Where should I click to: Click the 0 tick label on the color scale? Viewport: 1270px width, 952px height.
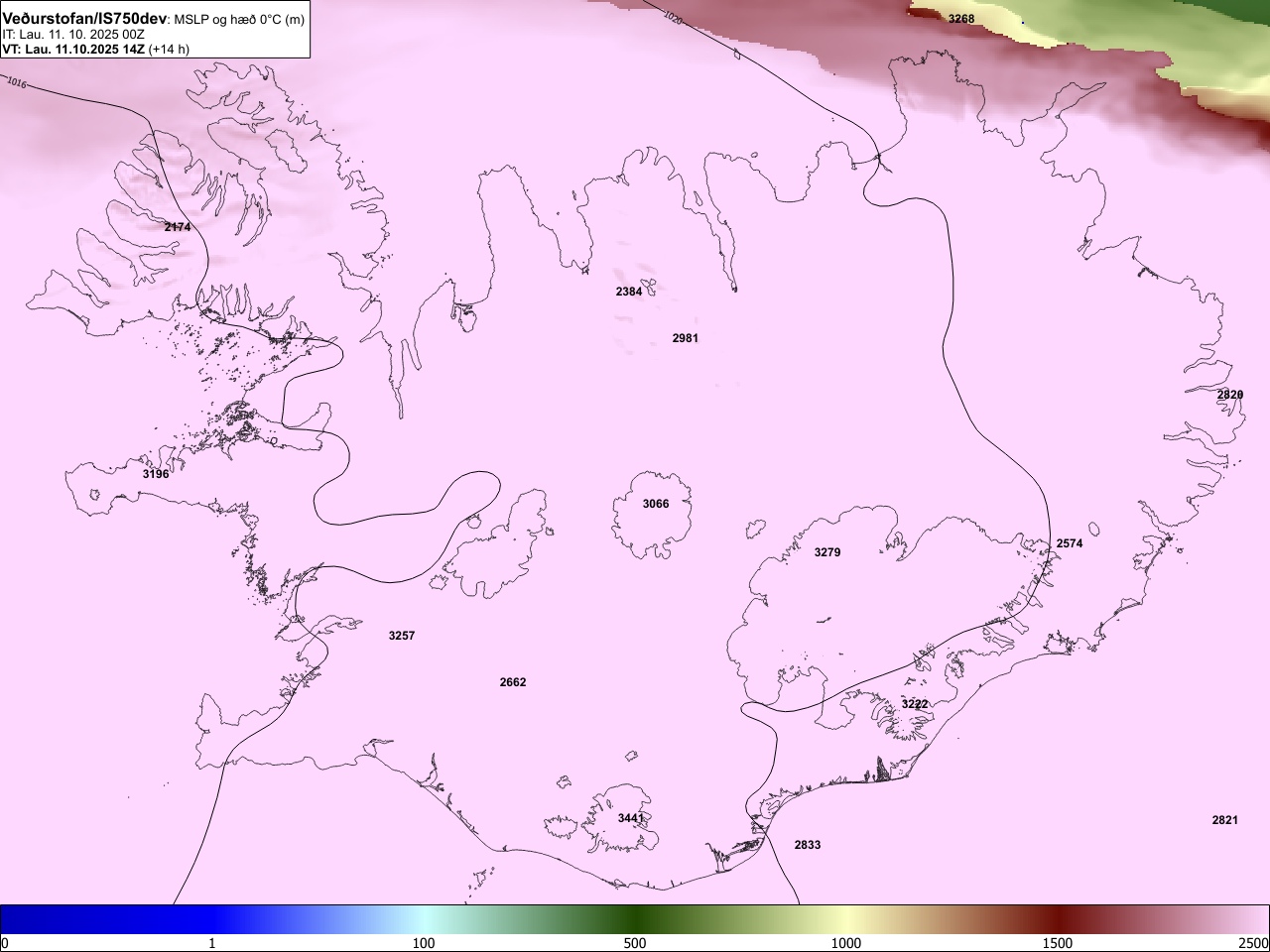pyautogui.click(x=5, y=942)
